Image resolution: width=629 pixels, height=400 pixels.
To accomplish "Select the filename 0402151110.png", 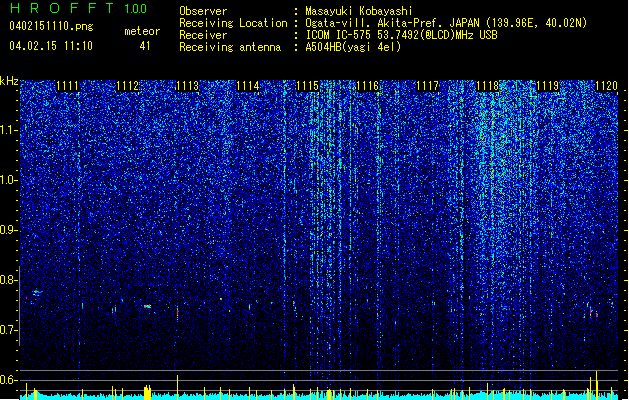I will [x=51, y=26].
